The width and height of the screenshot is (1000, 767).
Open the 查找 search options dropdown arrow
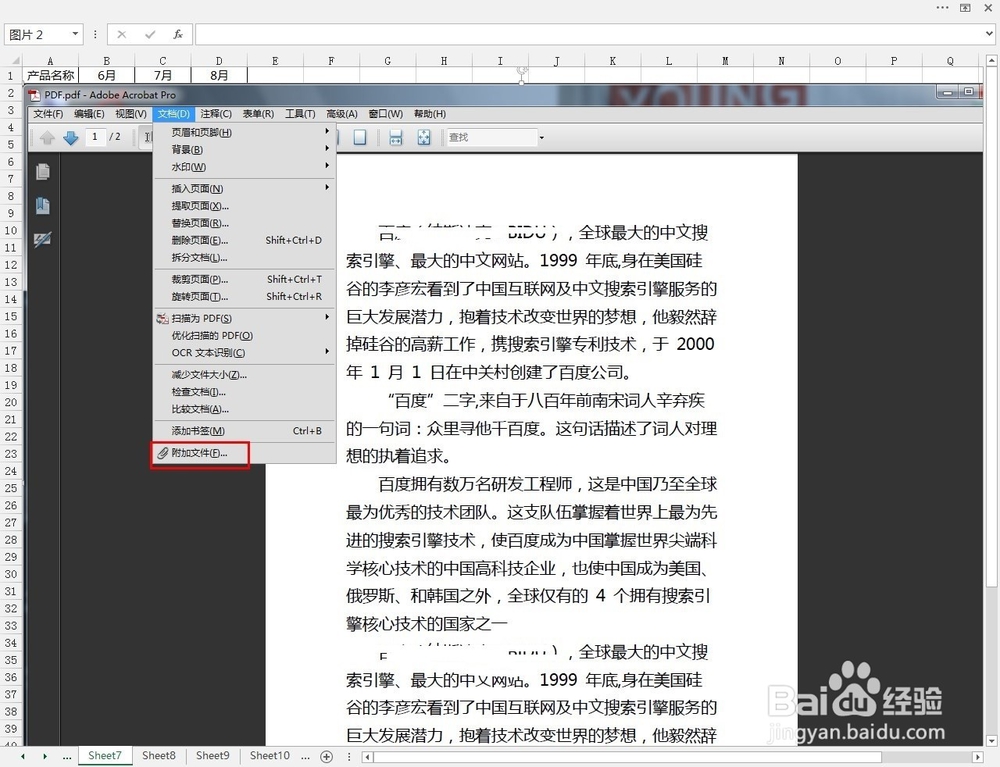[541, 138]
